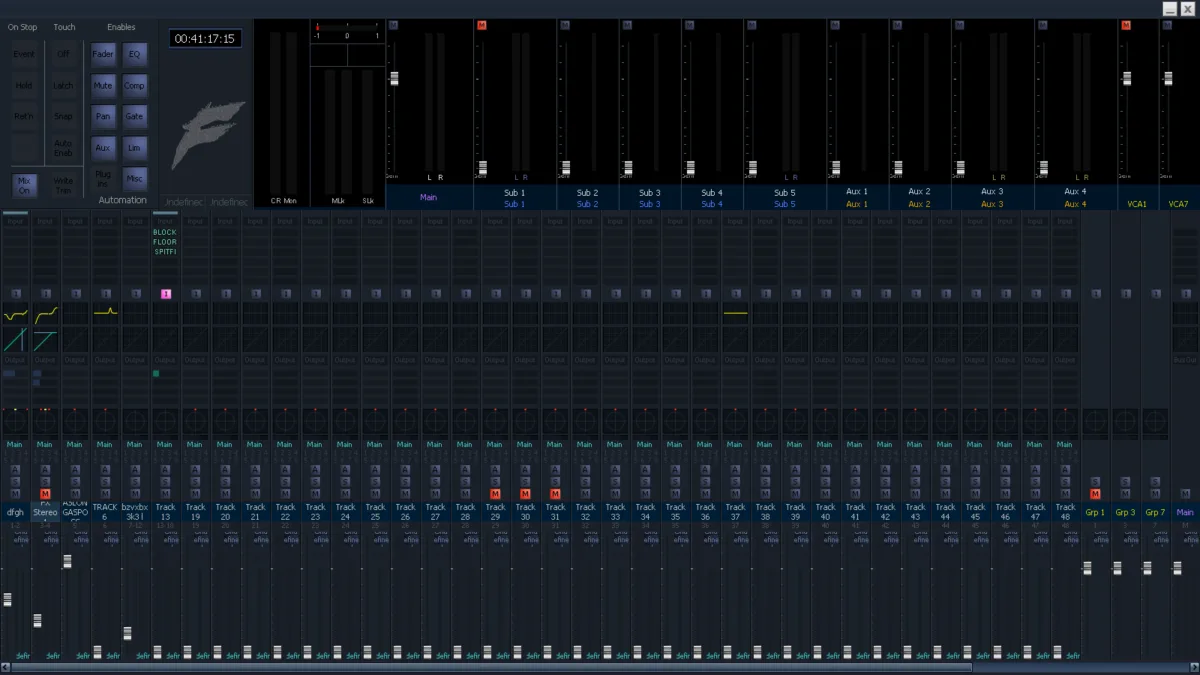
Task: Mute the Main bus at the top
Action: click(392, 25)
